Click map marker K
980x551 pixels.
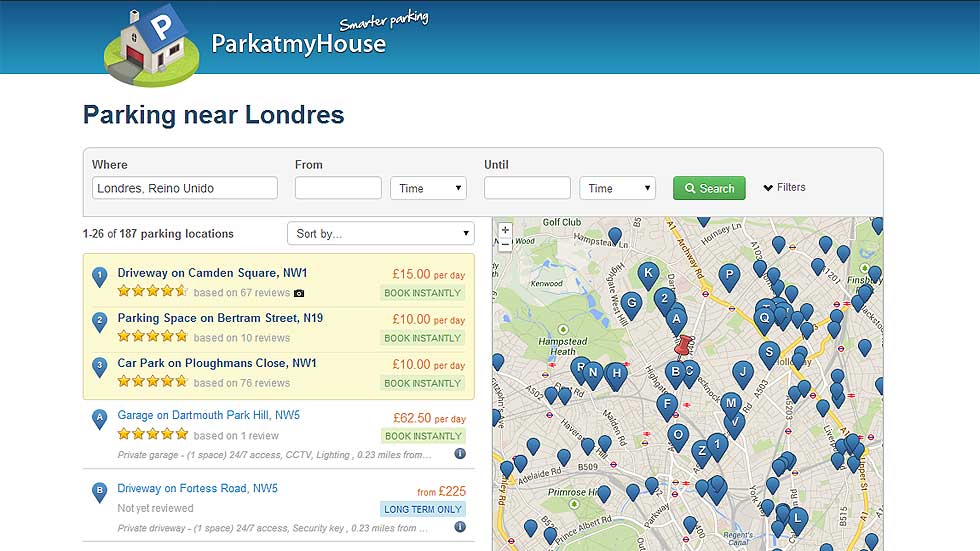pyautogui.click(x=648, y=275)
